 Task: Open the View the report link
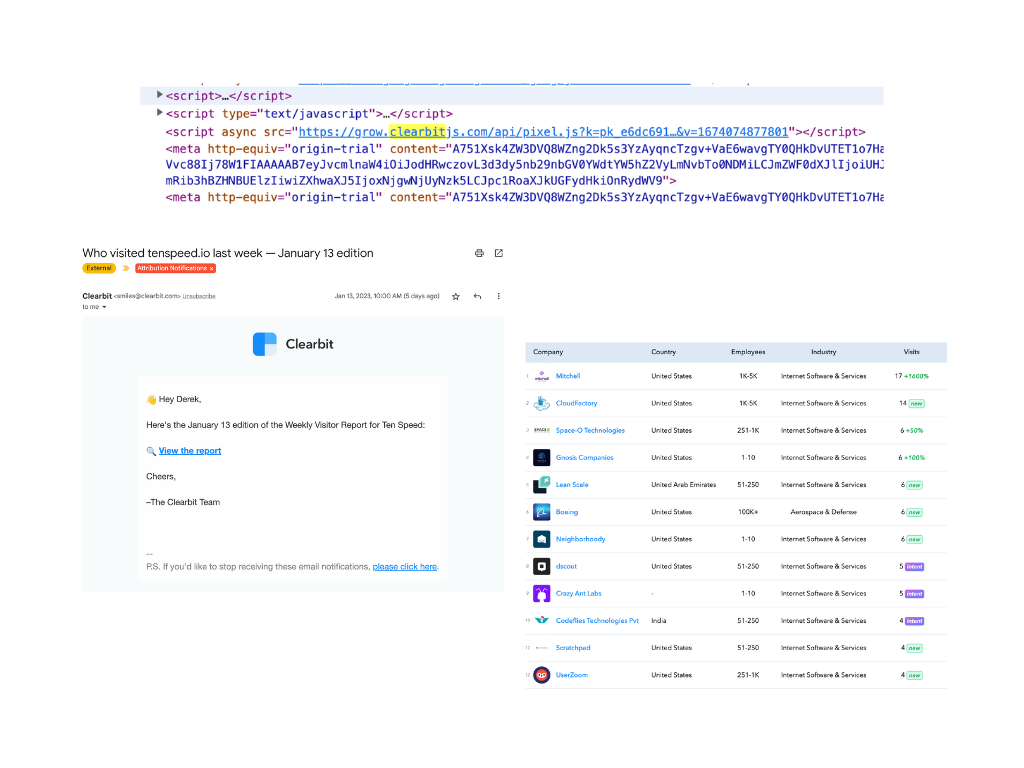pos(190,451)
